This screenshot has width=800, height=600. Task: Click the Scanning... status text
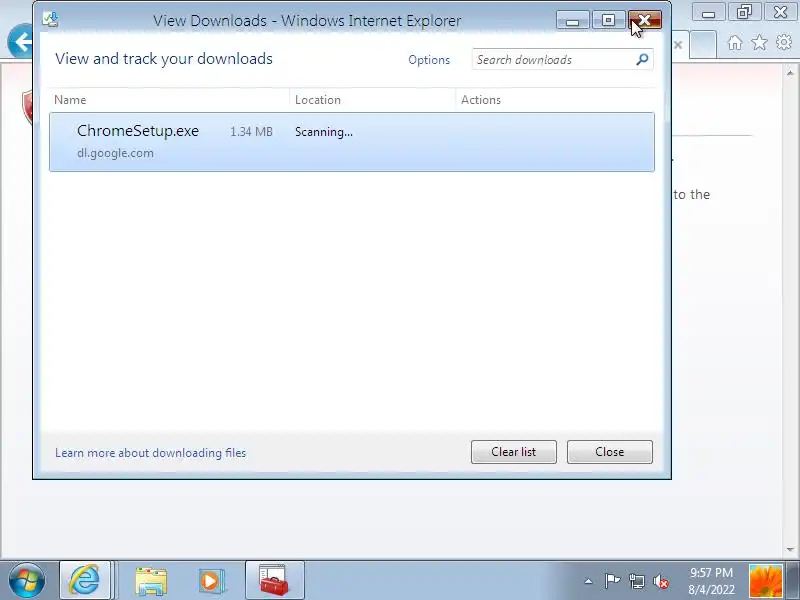pyautogui.click(x=323, y=132)
